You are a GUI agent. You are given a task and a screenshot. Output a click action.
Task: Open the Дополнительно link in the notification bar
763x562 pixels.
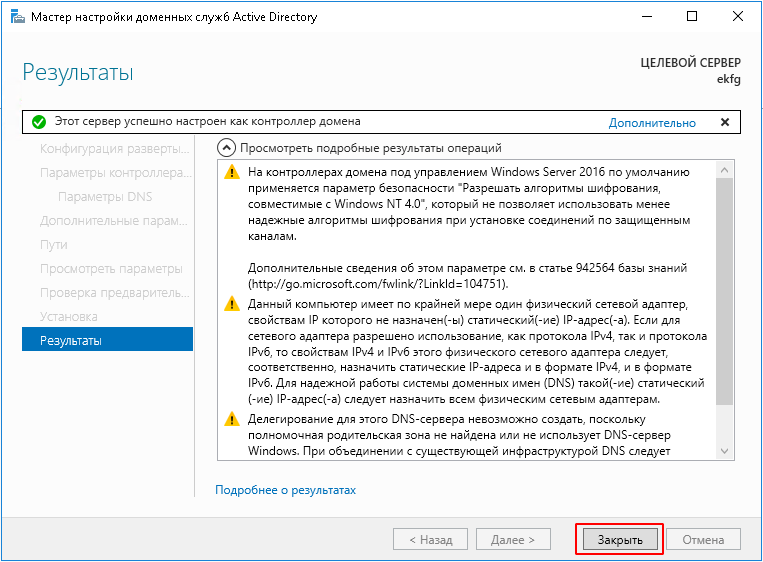(x=652, y=123)
